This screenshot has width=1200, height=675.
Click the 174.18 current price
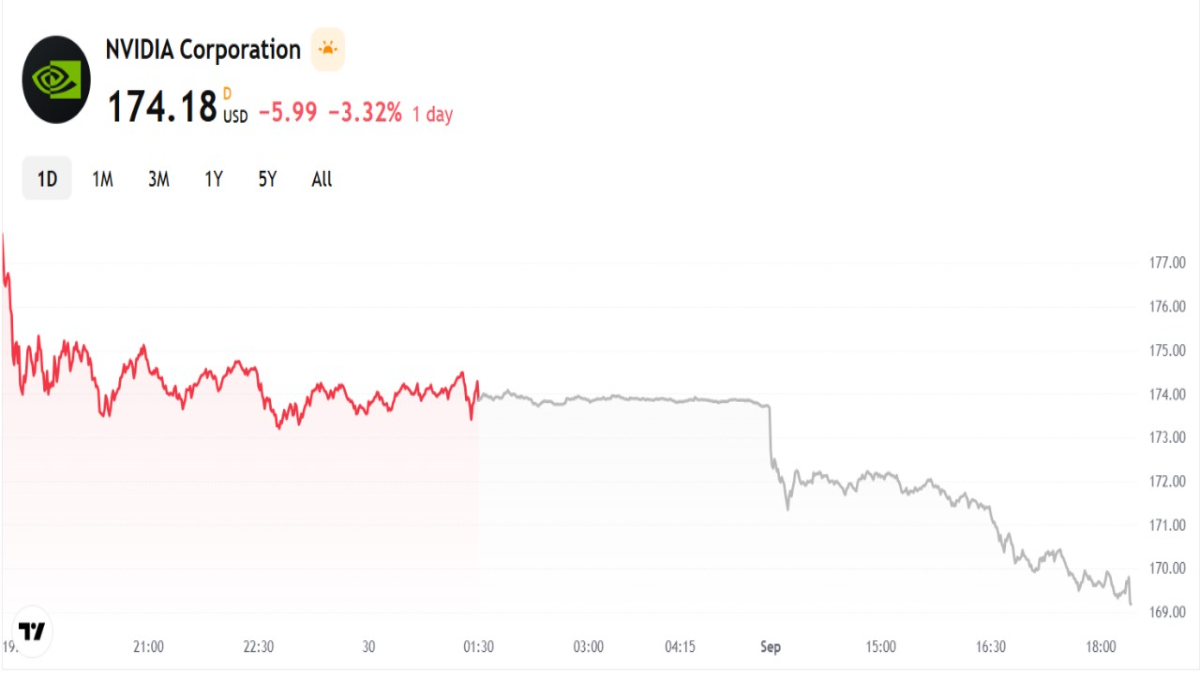click(162, 107)
